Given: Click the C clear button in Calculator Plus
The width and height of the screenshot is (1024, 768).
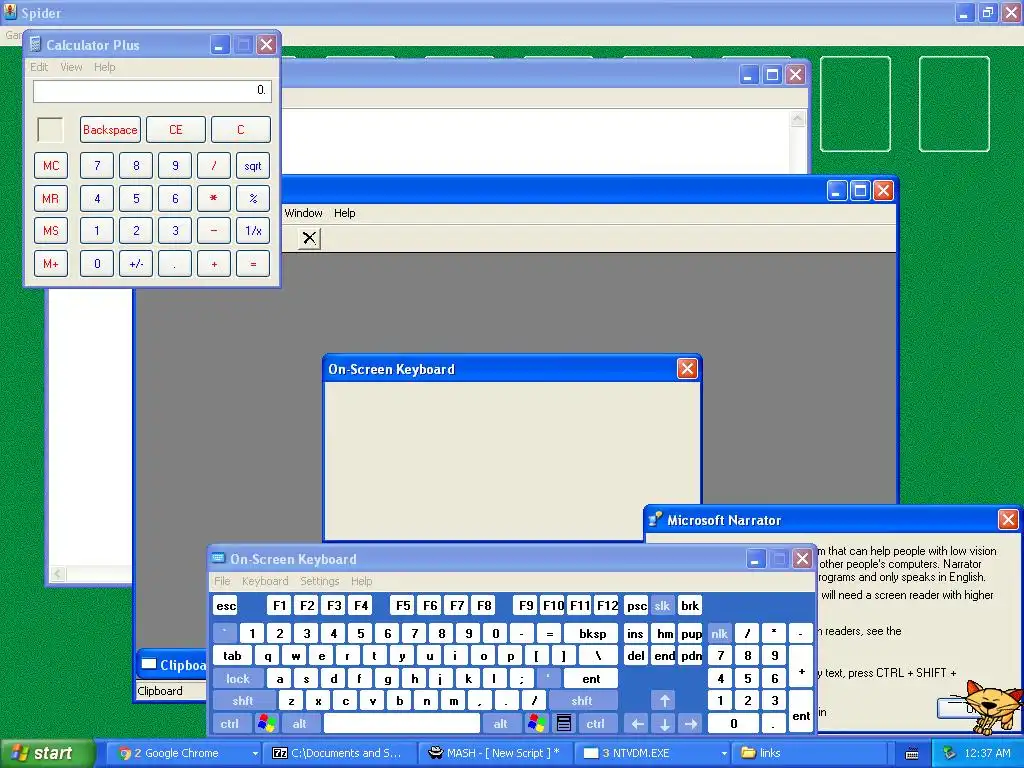Looking at the screenshot, I should (240, 129).
